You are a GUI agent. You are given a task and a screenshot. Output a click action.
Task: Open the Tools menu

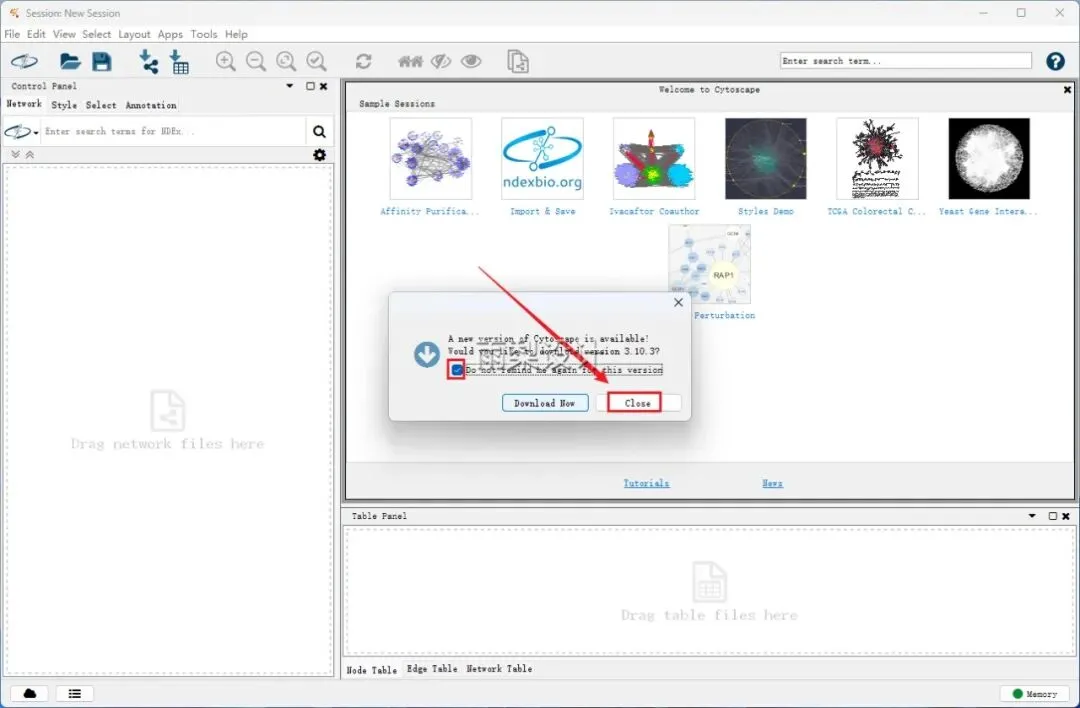pyautogui.click(x=204, y=34)
